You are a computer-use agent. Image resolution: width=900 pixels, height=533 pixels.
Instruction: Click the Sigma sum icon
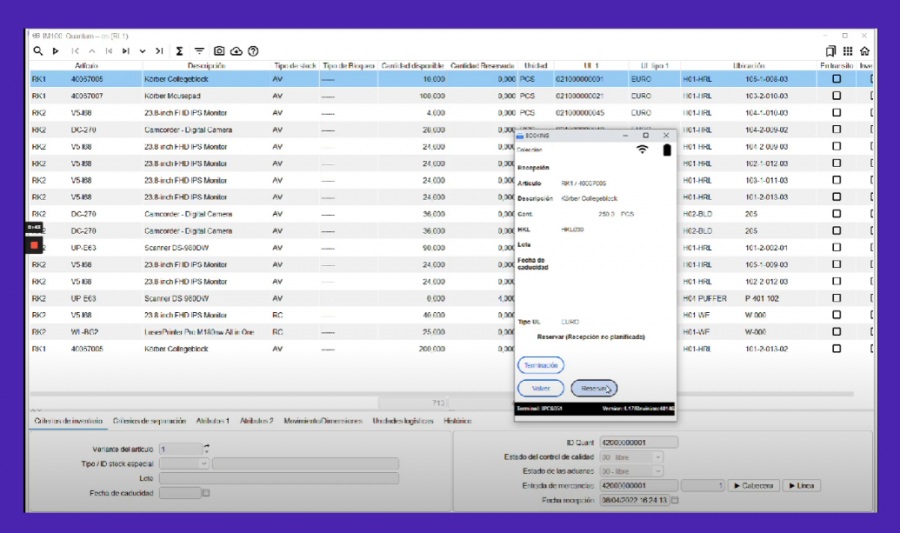coord(179,51)
